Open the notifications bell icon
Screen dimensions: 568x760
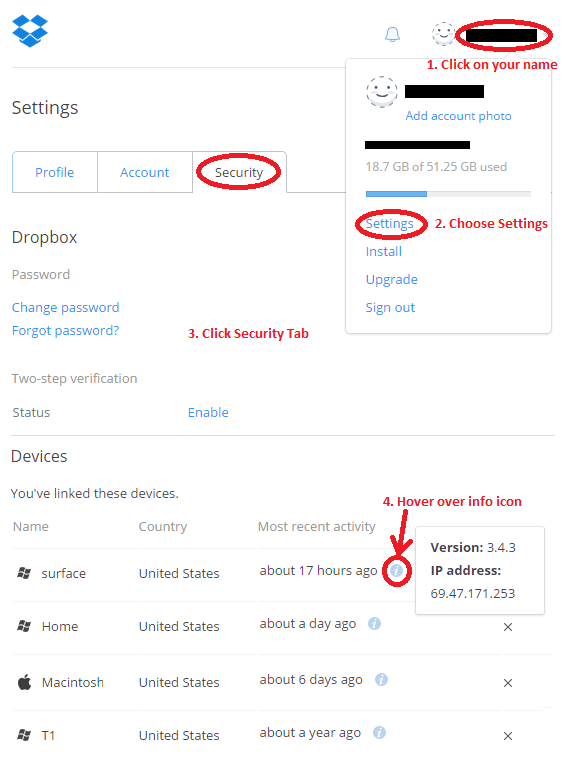coord(392,34)
